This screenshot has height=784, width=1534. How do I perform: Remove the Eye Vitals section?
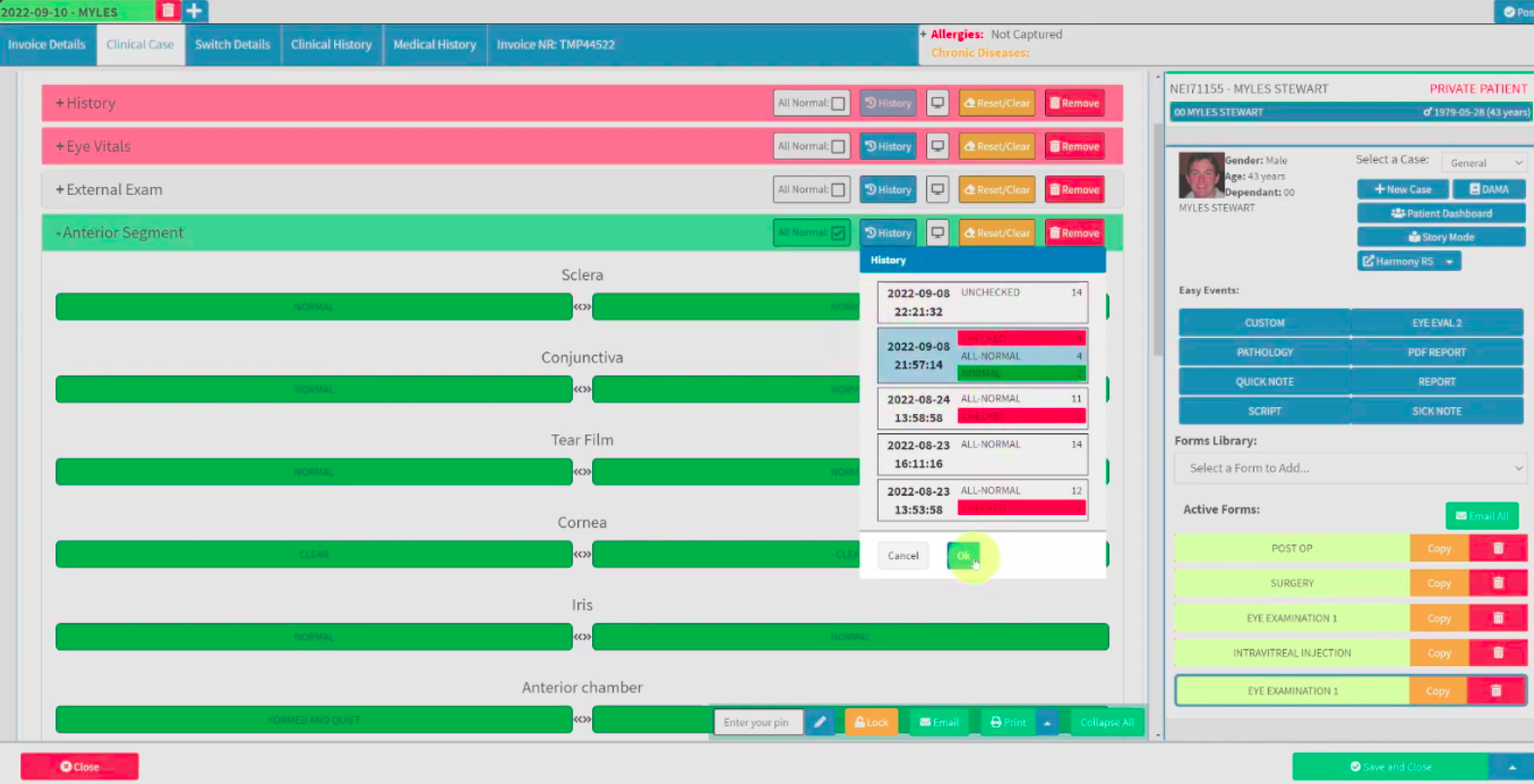click(1074, 146)
